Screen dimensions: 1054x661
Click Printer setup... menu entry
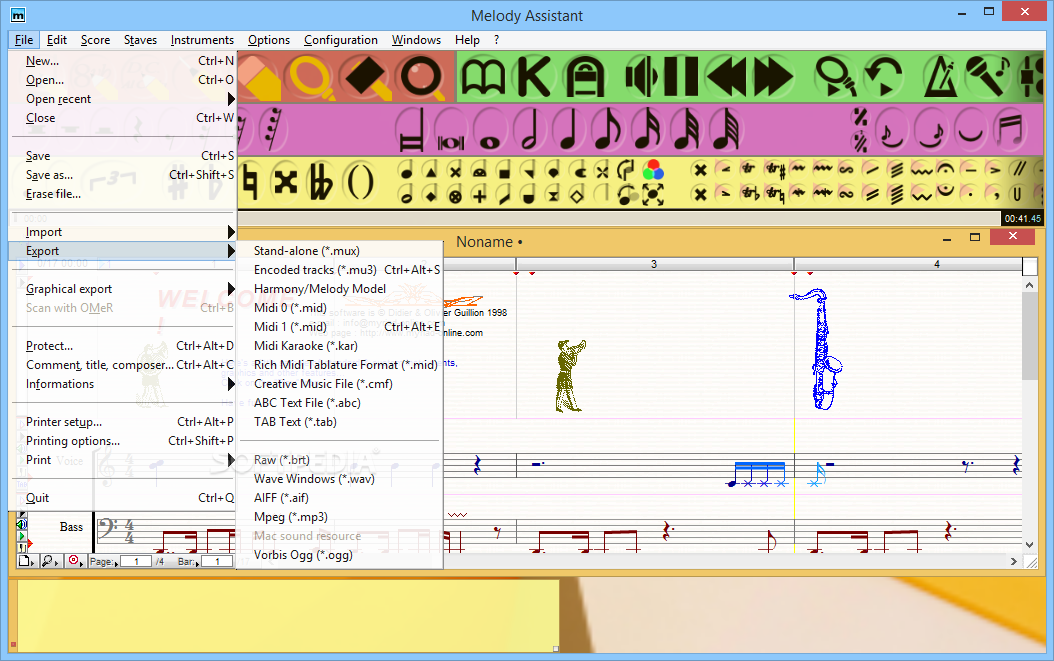(x=122, y=422)
